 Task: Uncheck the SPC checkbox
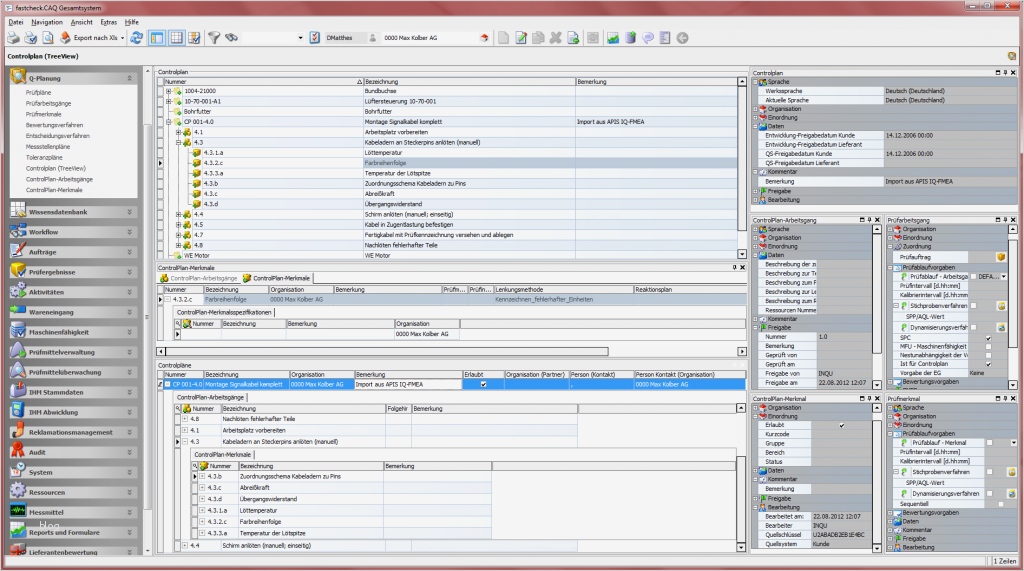point(988,338)
